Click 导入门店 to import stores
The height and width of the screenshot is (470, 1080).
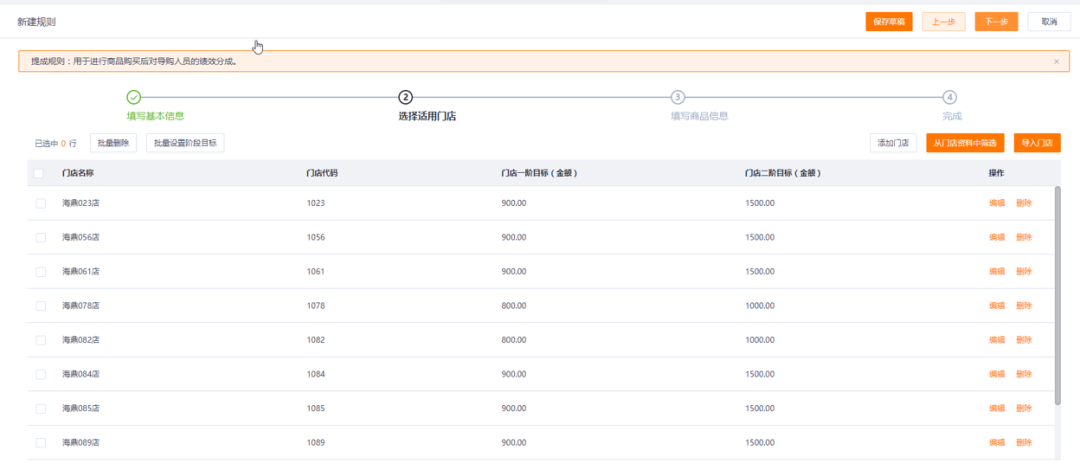point(1037,143)
